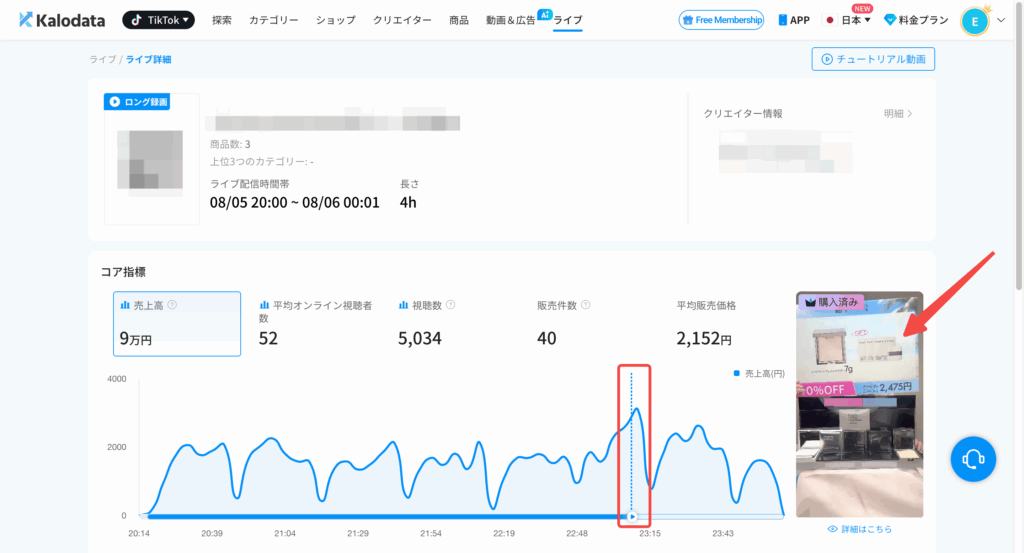This screenshot has width=1024, height=553.
Task: Open the 商品 menu item
Action: click(458, 20)
